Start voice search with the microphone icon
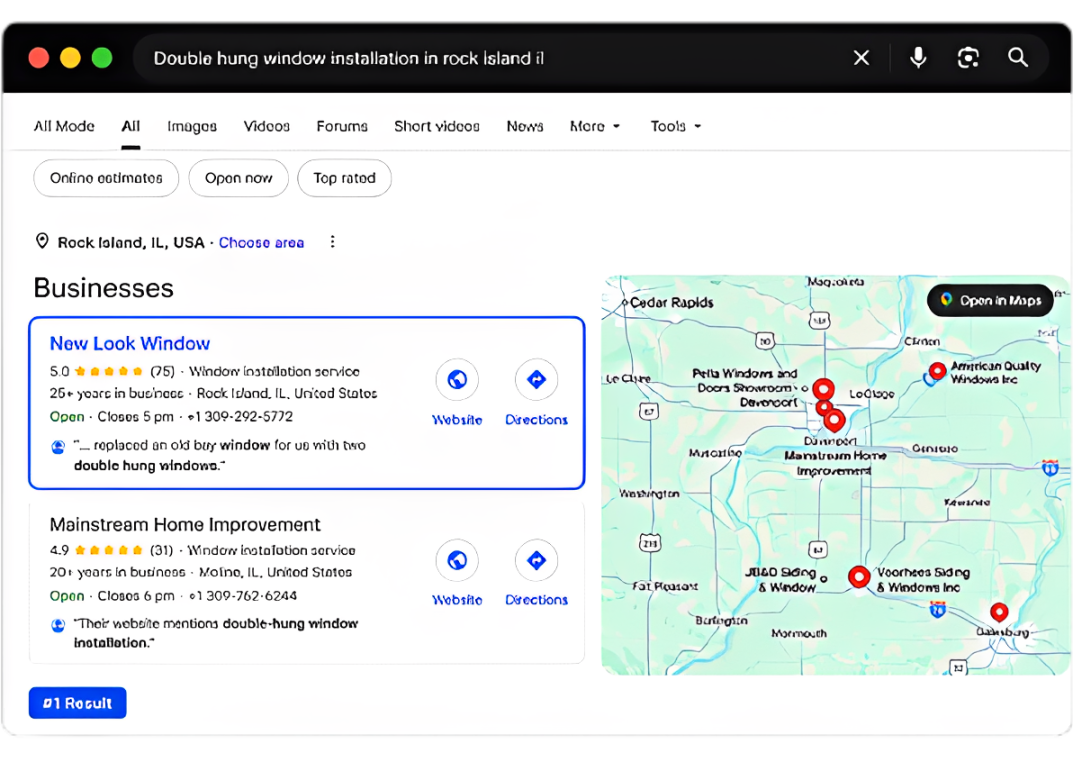Viewport: 1073px width, 762px height. [x=918, y=58]
